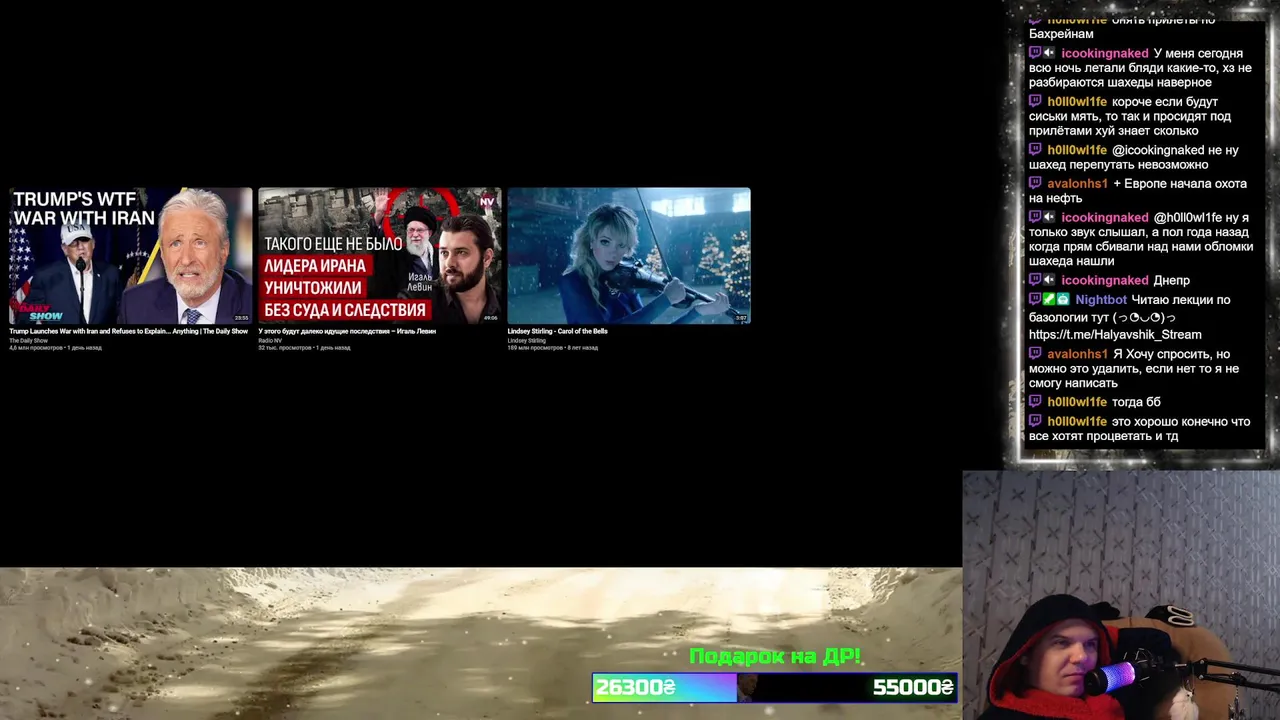Open the Radio NV channel name

pyautogui.click(x=270, y=341)
